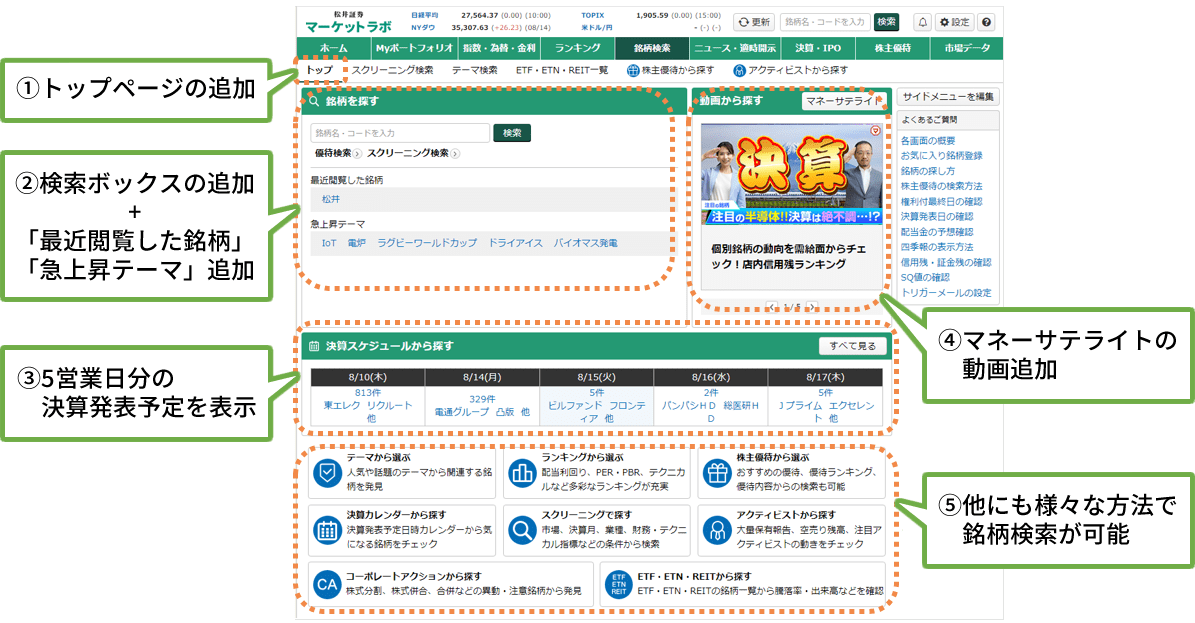The height and width of the screenshot is (623, 1195).
Task: Open 2件 earnings for 8/16
Action: (x=711, y=393)
